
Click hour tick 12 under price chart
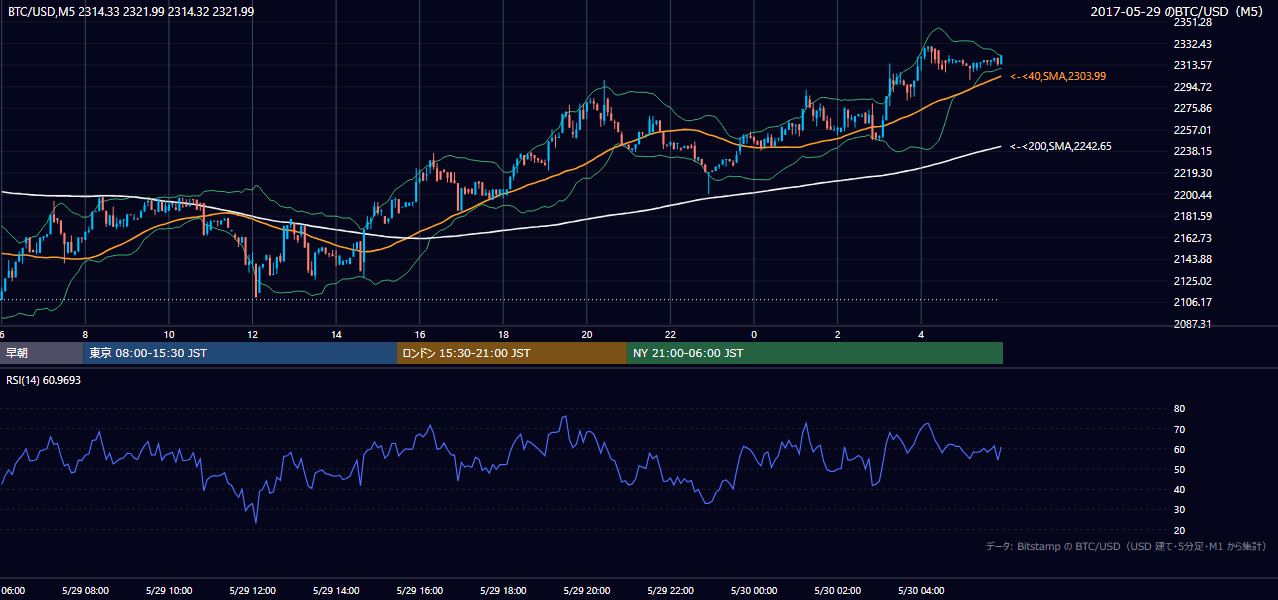(252, 334)
